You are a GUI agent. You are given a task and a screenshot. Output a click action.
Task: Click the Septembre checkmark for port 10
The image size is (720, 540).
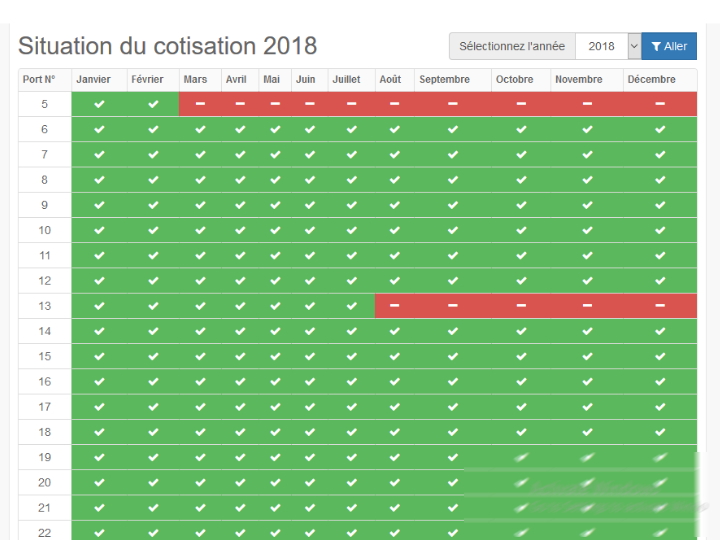pos(453,230)
